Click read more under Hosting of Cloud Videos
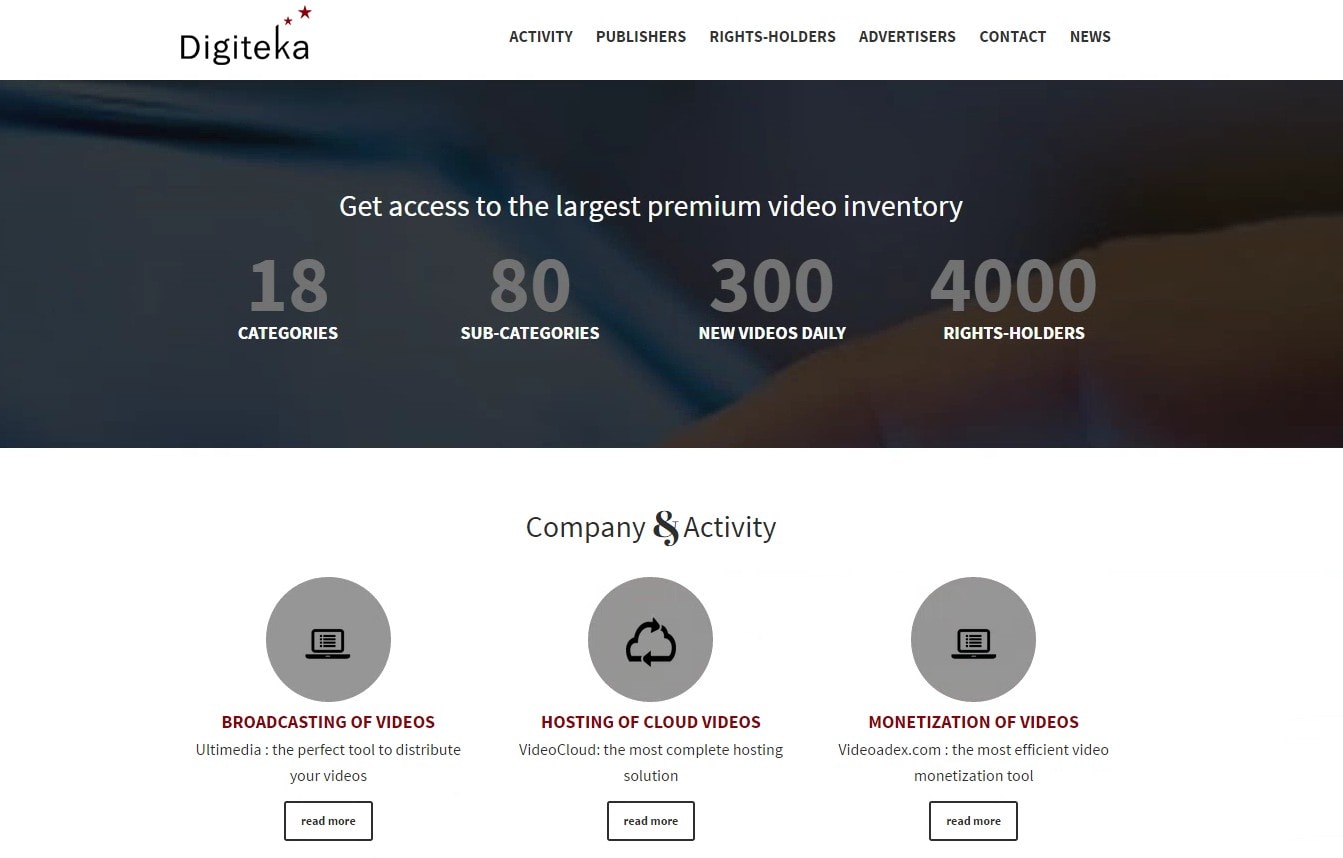 651,821
